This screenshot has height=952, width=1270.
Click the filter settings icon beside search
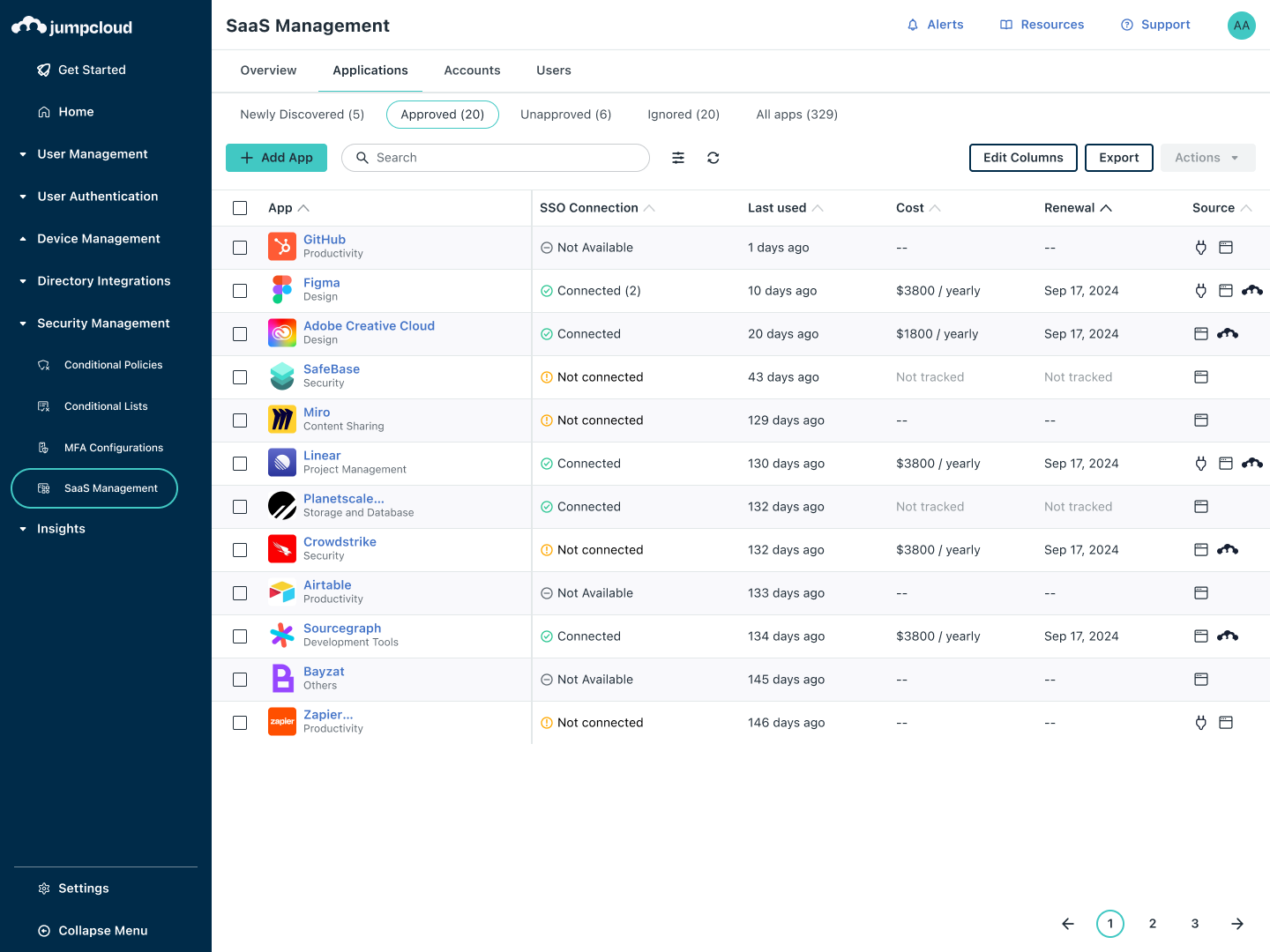[678, 158]
